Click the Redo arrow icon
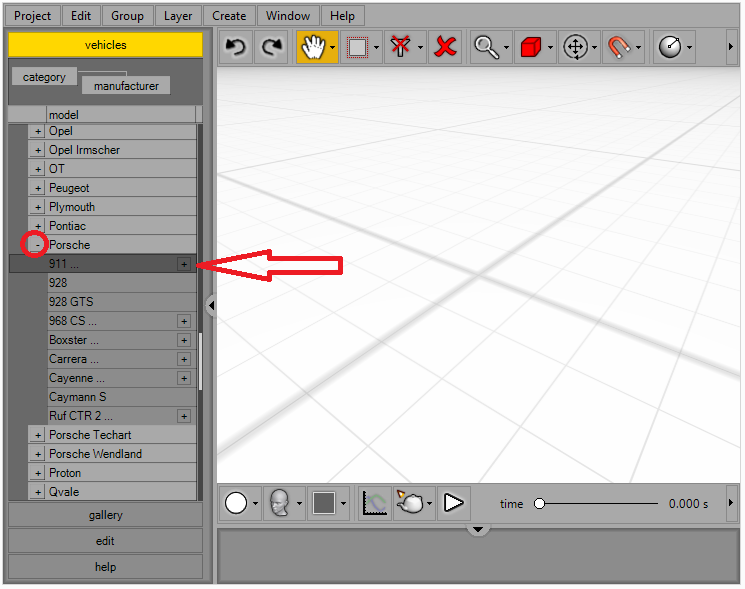This screenshot has width=745, height=589. (x=271, y=47)
